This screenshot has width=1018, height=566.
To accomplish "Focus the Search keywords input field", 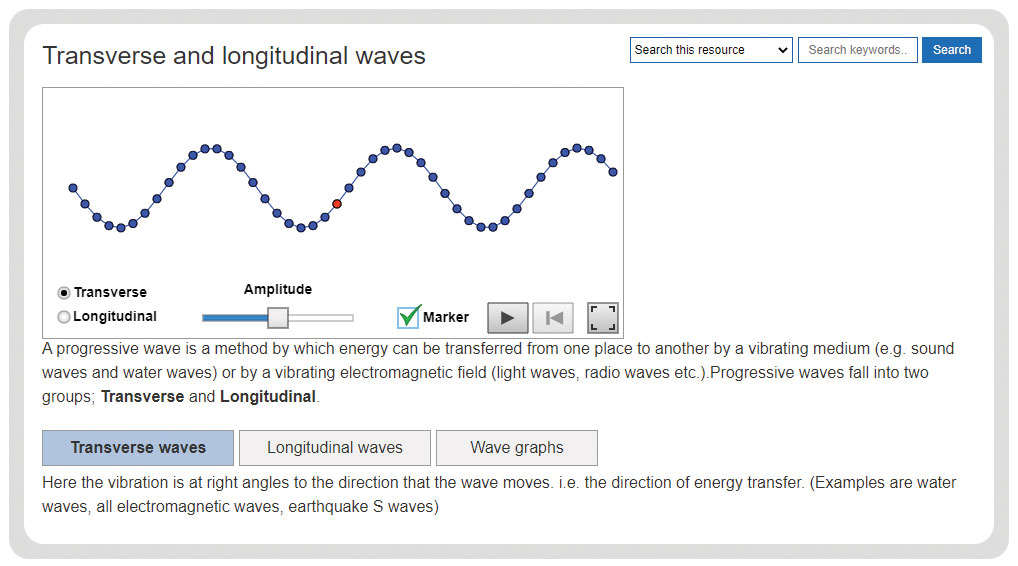I will (x=858, y=50).
